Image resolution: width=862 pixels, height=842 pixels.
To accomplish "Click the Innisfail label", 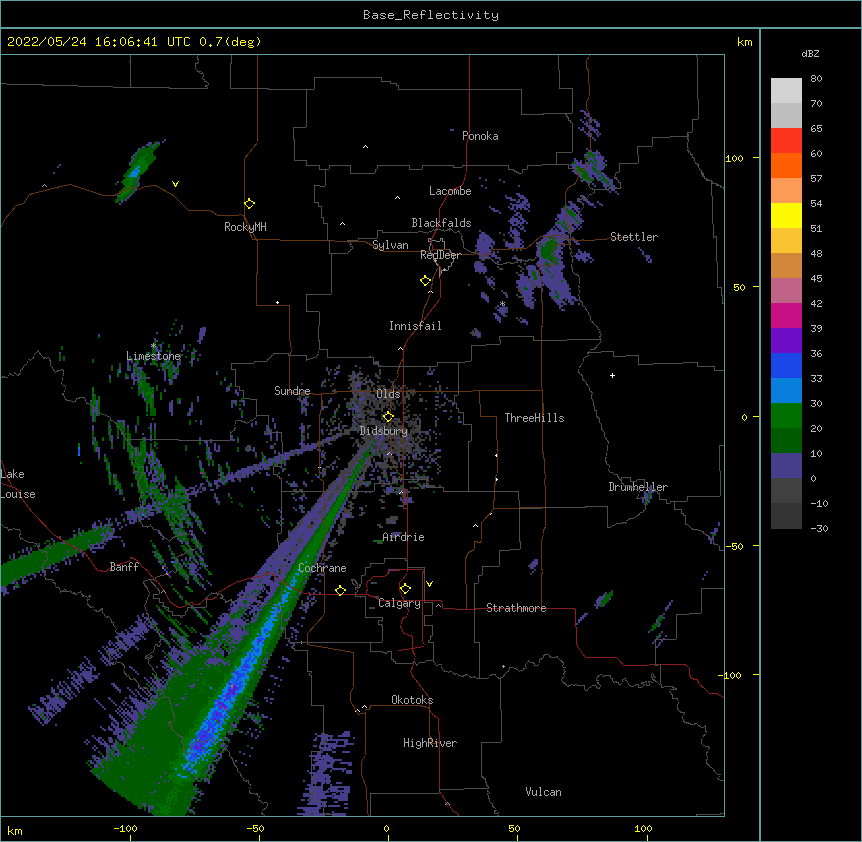I will pos(415,326).
